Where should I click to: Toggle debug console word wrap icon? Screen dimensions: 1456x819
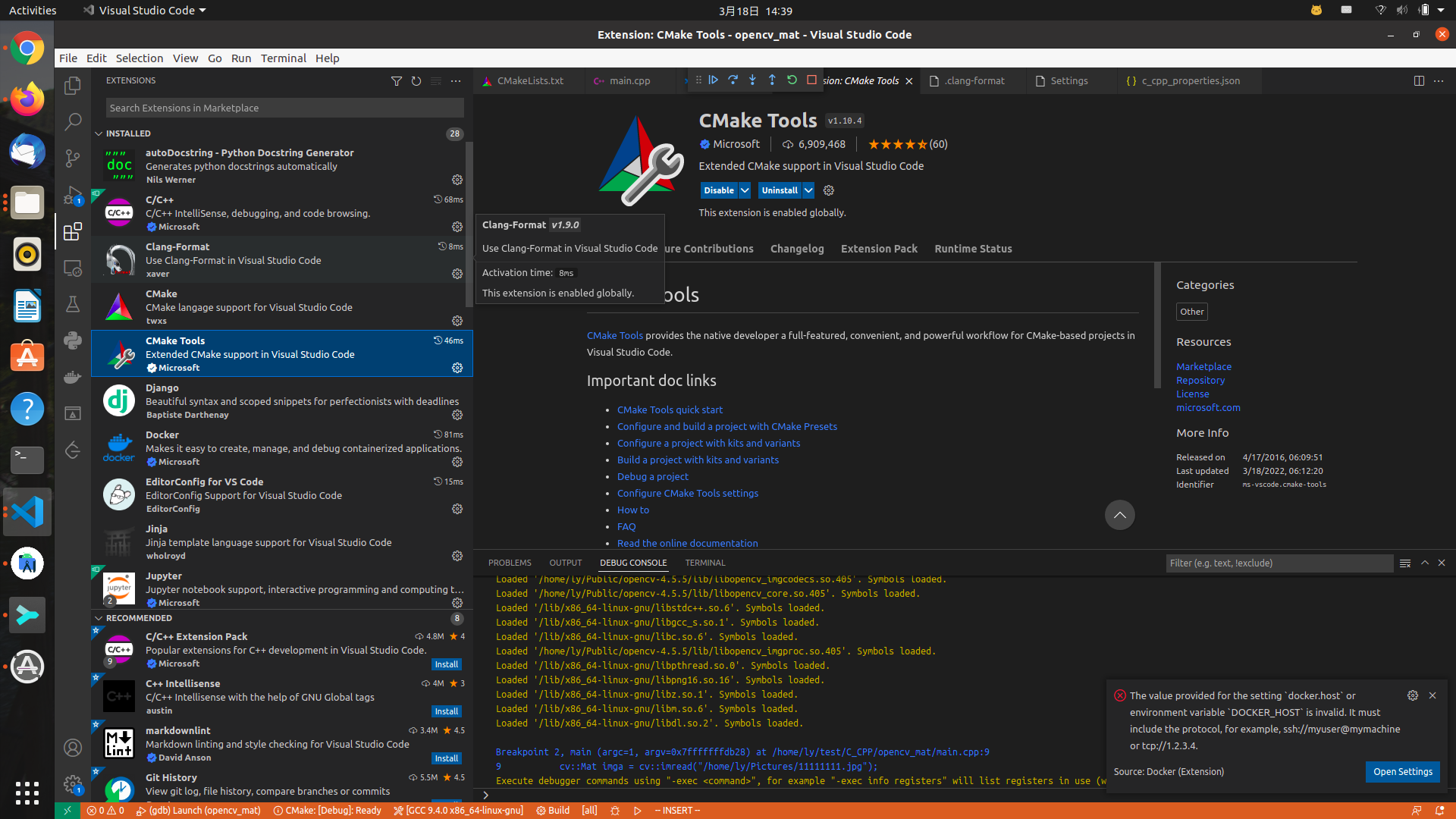click(x=1405, y=563)
